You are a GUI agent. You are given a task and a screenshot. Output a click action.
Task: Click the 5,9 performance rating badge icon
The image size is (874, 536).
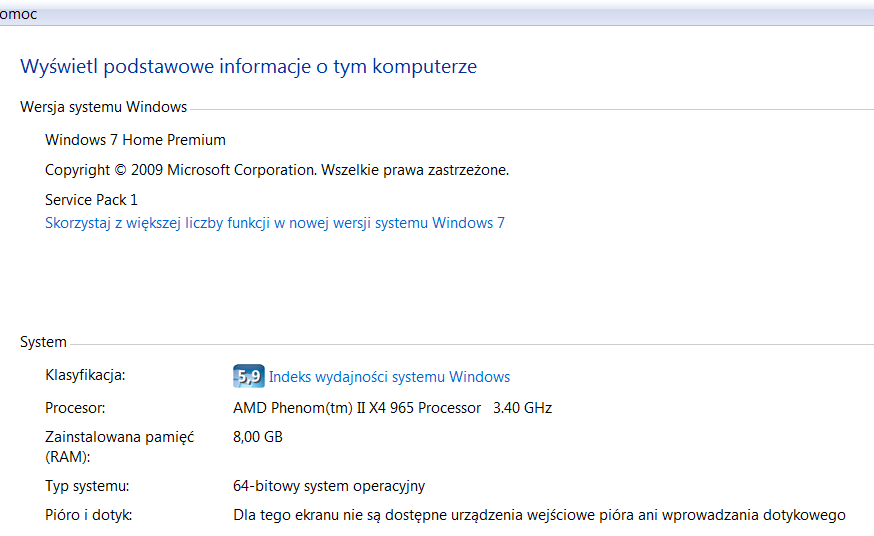pyautogui.click(x=249, y=376)
